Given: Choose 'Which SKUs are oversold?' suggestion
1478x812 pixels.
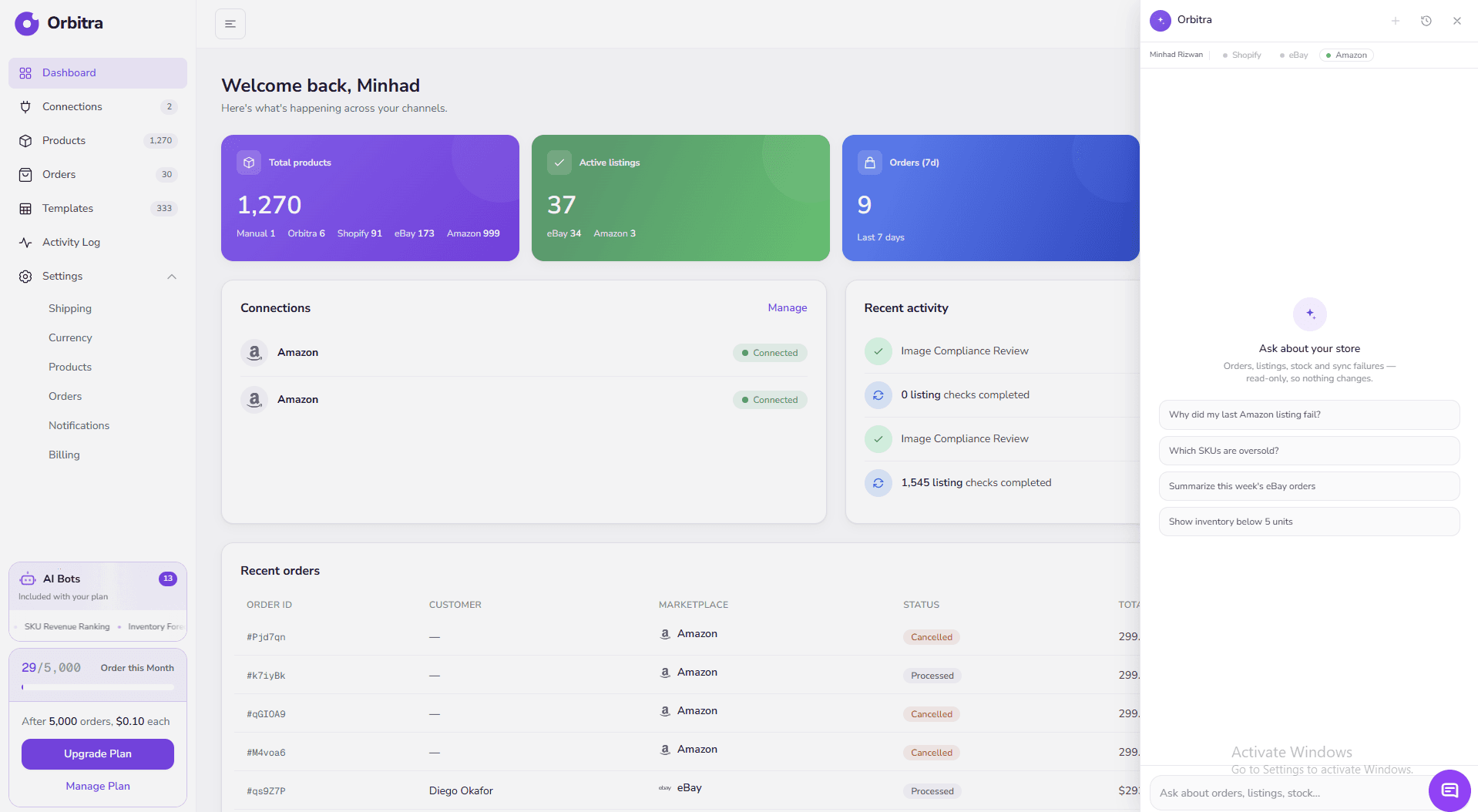Looking at the screenshot, I should coord(1309,451).
